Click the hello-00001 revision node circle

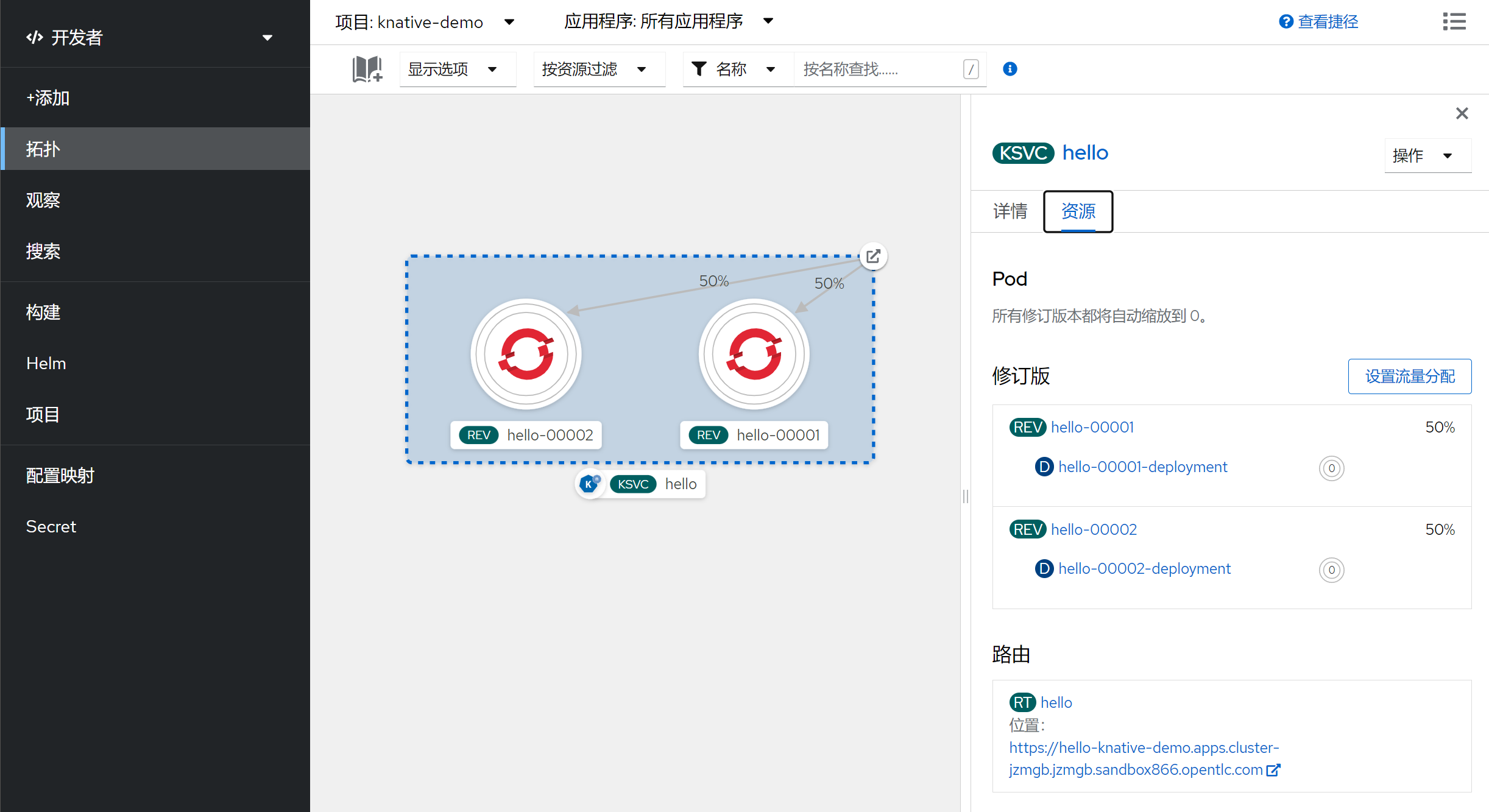pyautogui.click(x=754, y=354)
